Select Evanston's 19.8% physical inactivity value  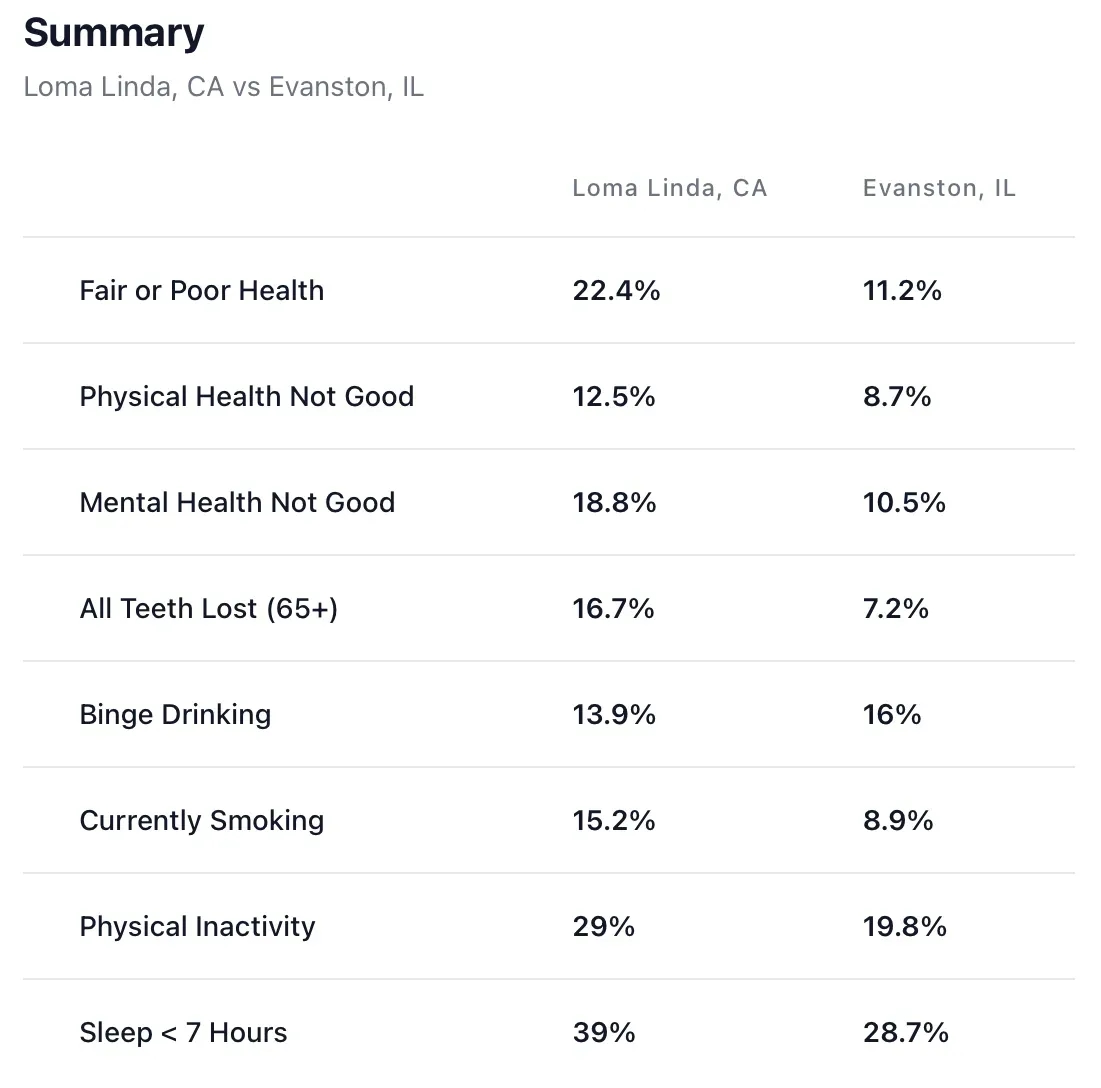pos(904,927)
